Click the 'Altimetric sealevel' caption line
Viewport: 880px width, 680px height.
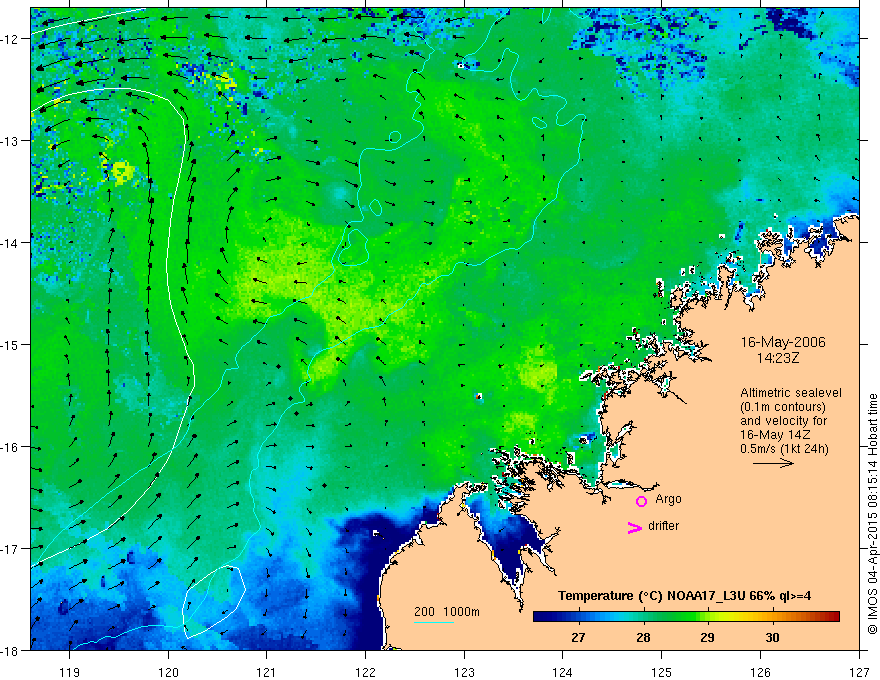[x=791, y=393]
